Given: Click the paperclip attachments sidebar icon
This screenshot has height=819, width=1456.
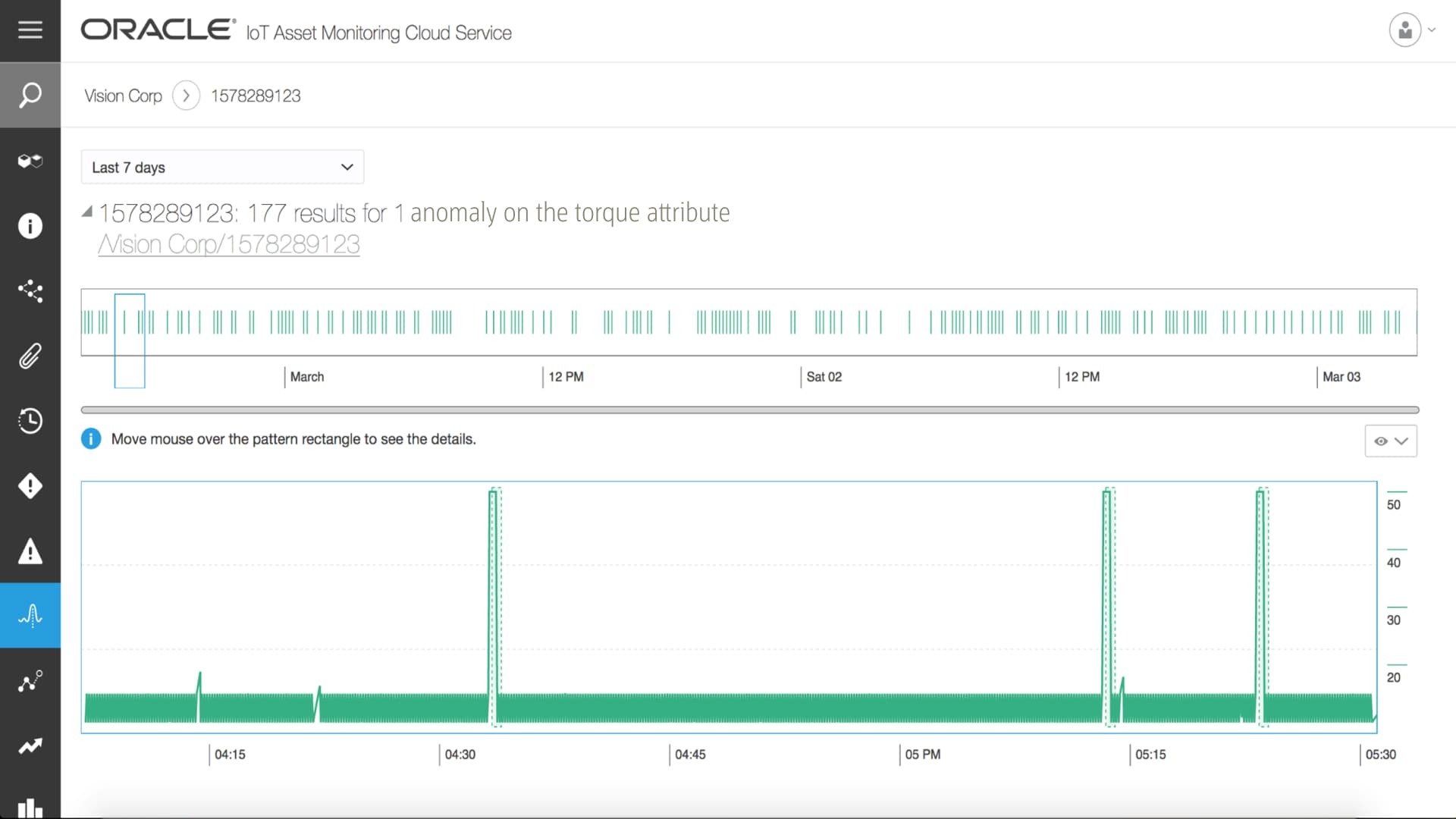Looking at the screenshot, I should (x=30, y=356).
